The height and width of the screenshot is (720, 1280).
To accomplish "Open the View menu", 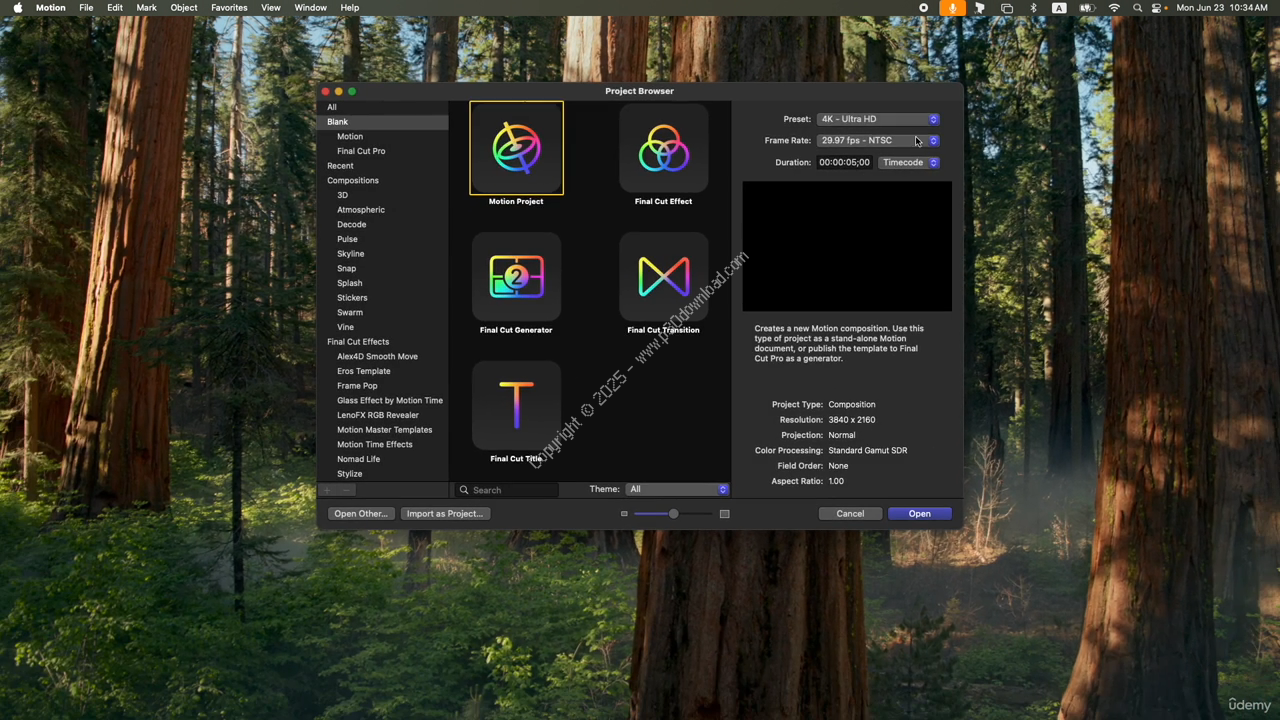I will (x=270, y=8).
